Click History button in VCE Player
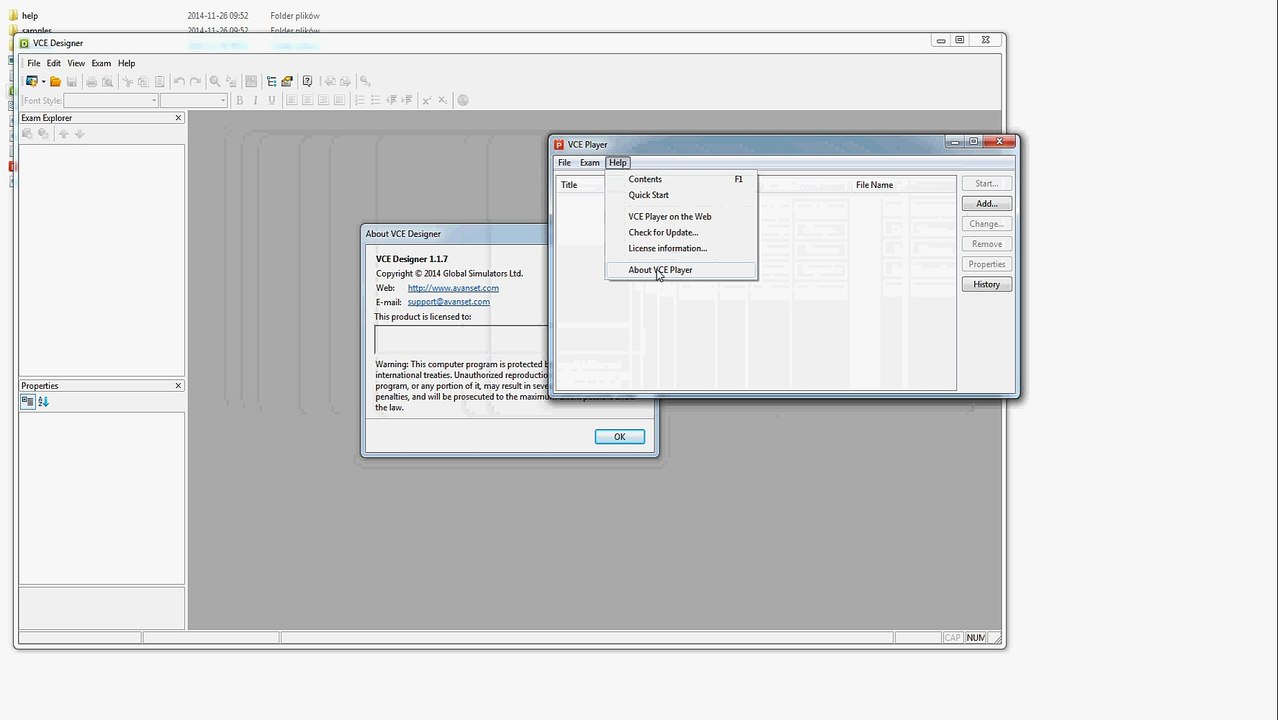Image resolution: width=1278 pixels, height=720 pixels. [x=987, y=284]
